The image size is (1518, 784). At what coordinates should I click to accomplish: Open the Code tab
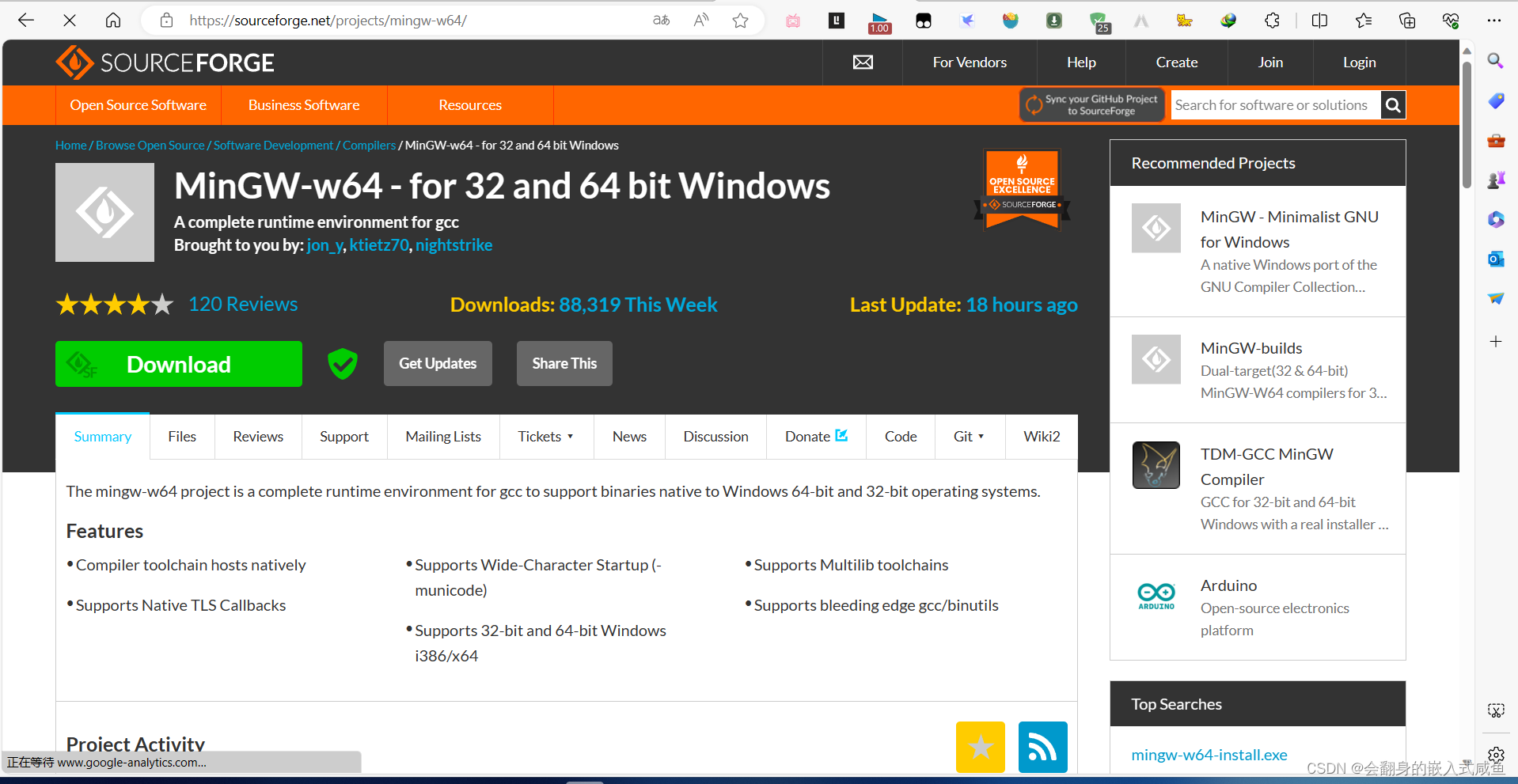click(901, 437)
